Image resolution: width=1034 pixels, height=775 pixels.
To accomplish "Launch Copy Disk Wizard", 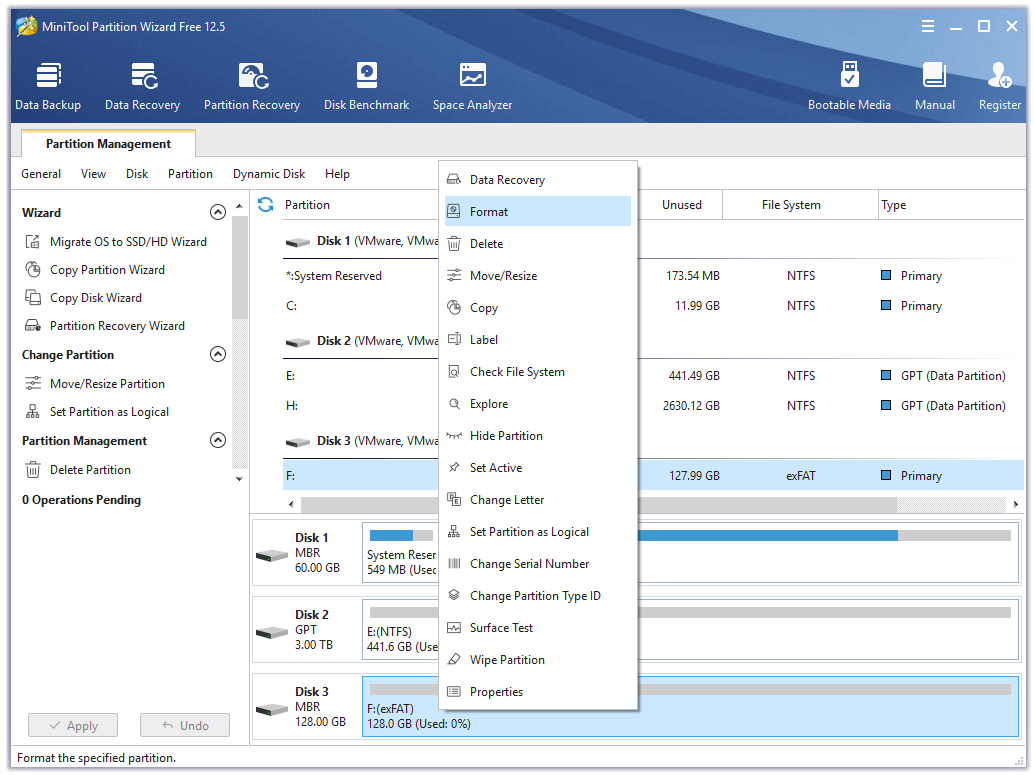I will coord(84,297).
